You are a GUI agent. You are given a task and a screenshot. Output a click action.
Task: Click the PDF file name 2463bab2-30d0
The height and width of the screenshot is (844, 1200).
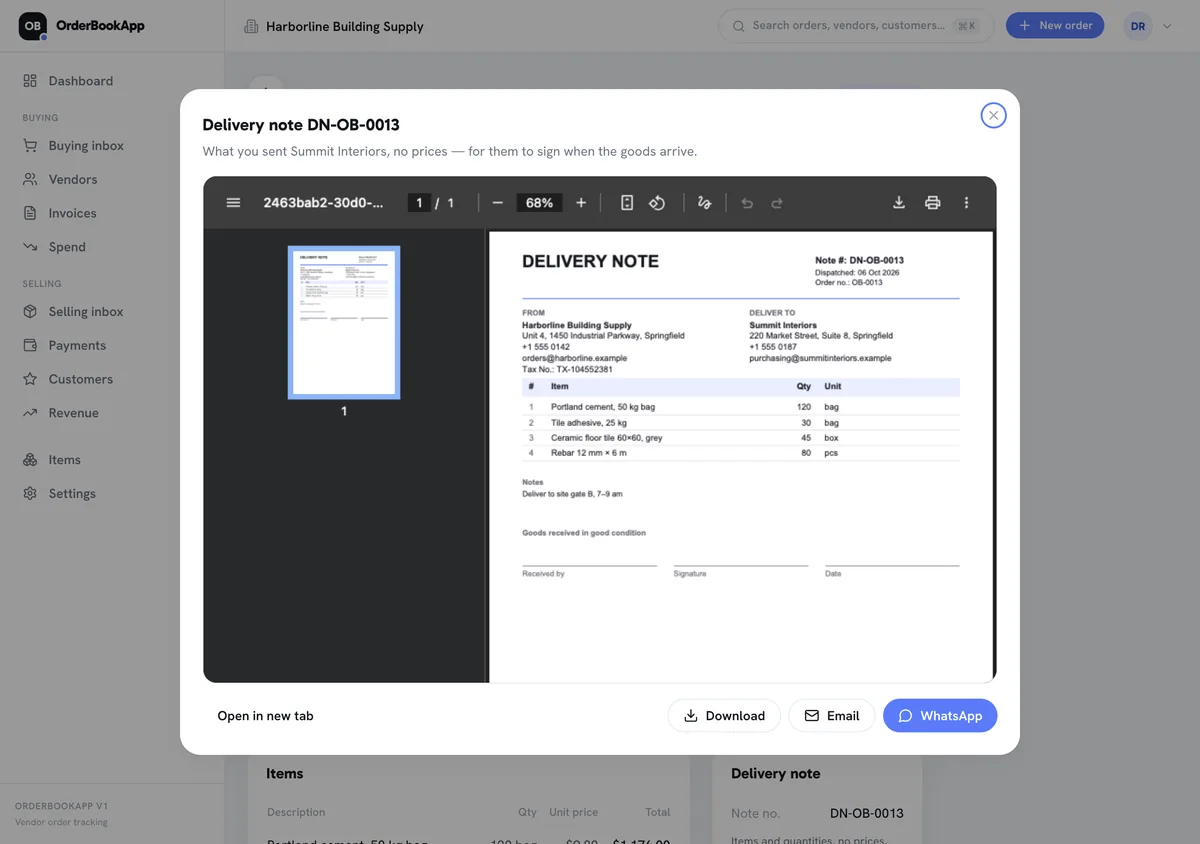323,203
